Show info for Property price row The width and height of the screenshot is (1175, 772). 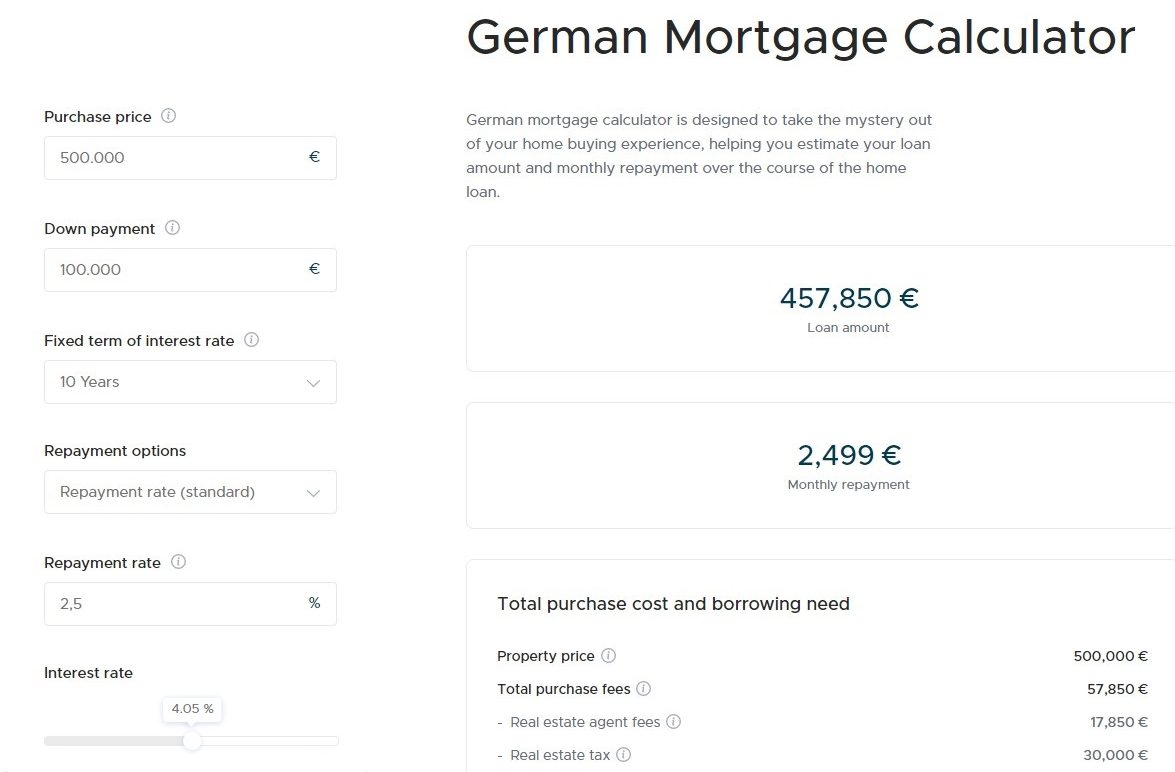[608, 656]
